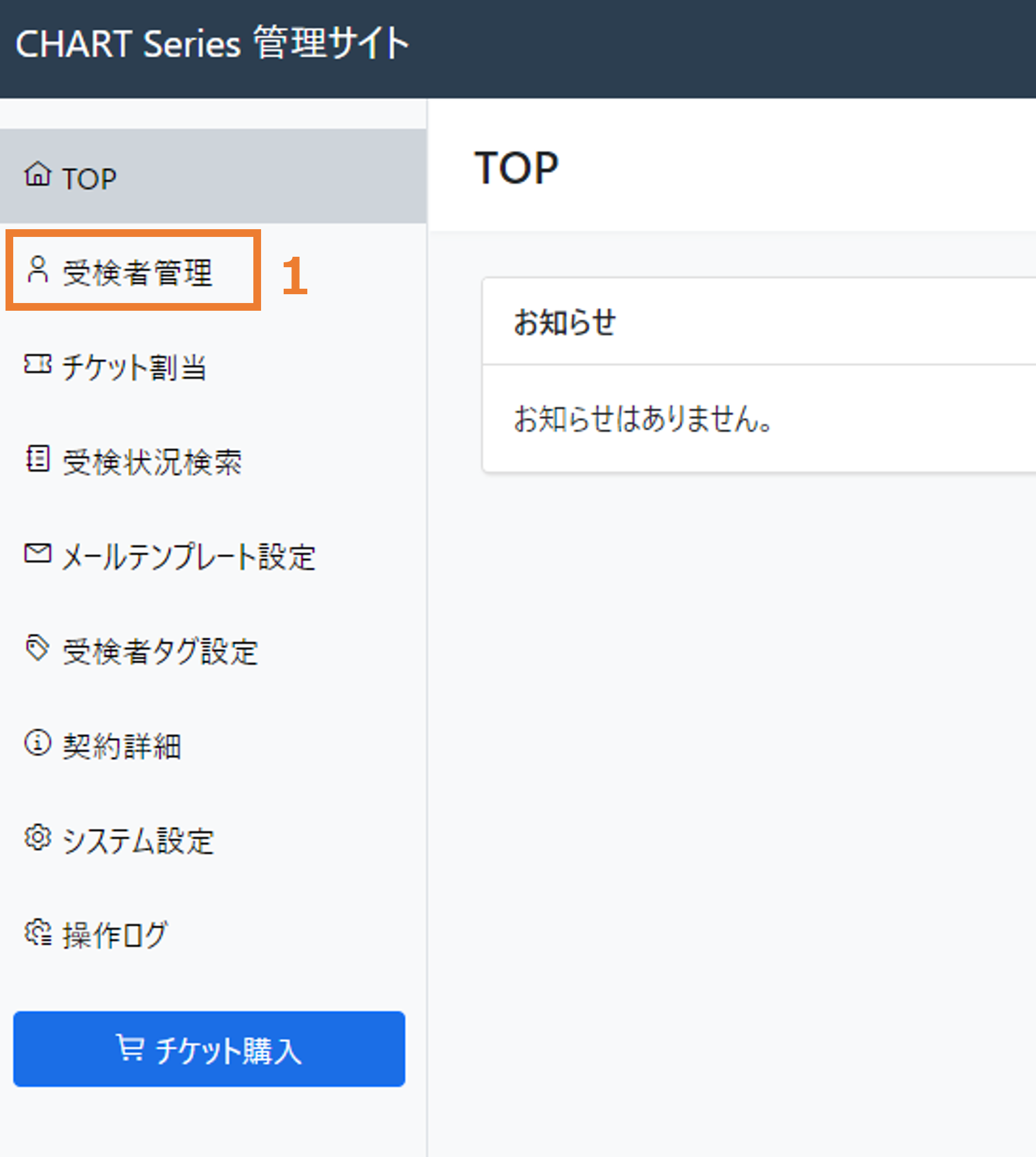This screenshot has height=1157, width=1036.
Task: Click the お知らせ panel heading
Action: click(564, 322)
